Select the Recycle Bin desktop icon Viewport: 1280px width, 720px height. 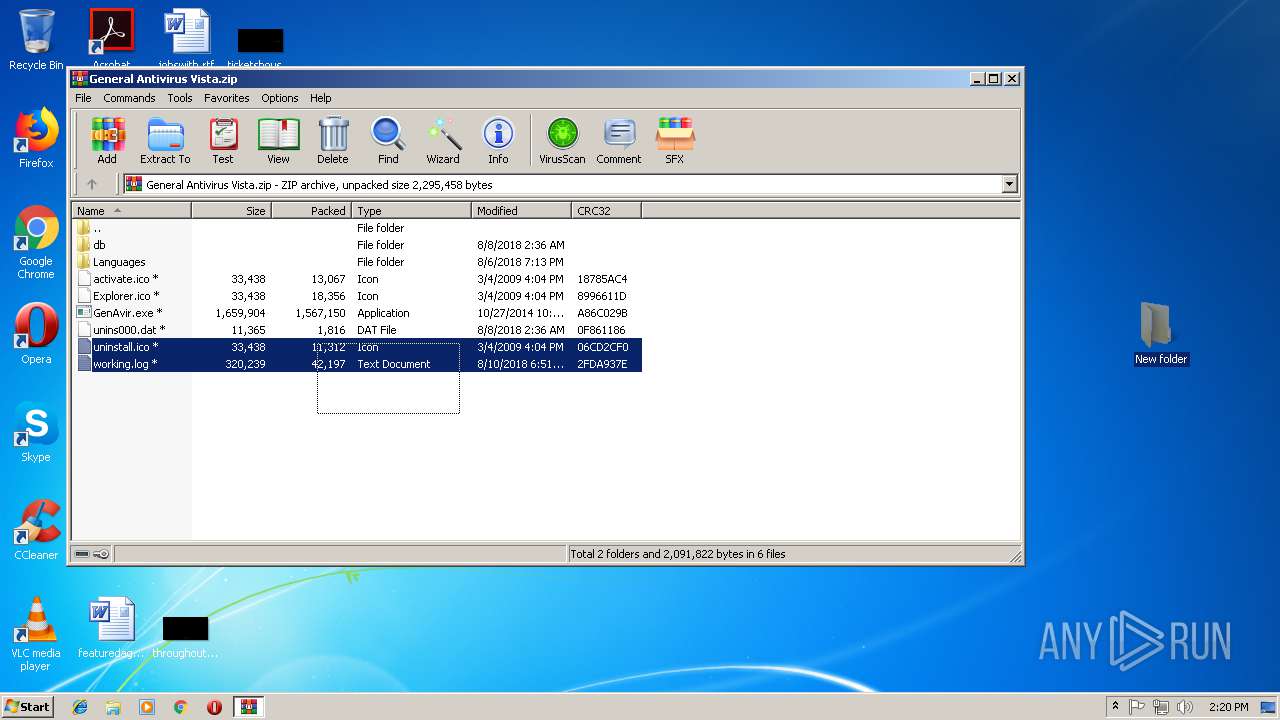pos(36,40)
